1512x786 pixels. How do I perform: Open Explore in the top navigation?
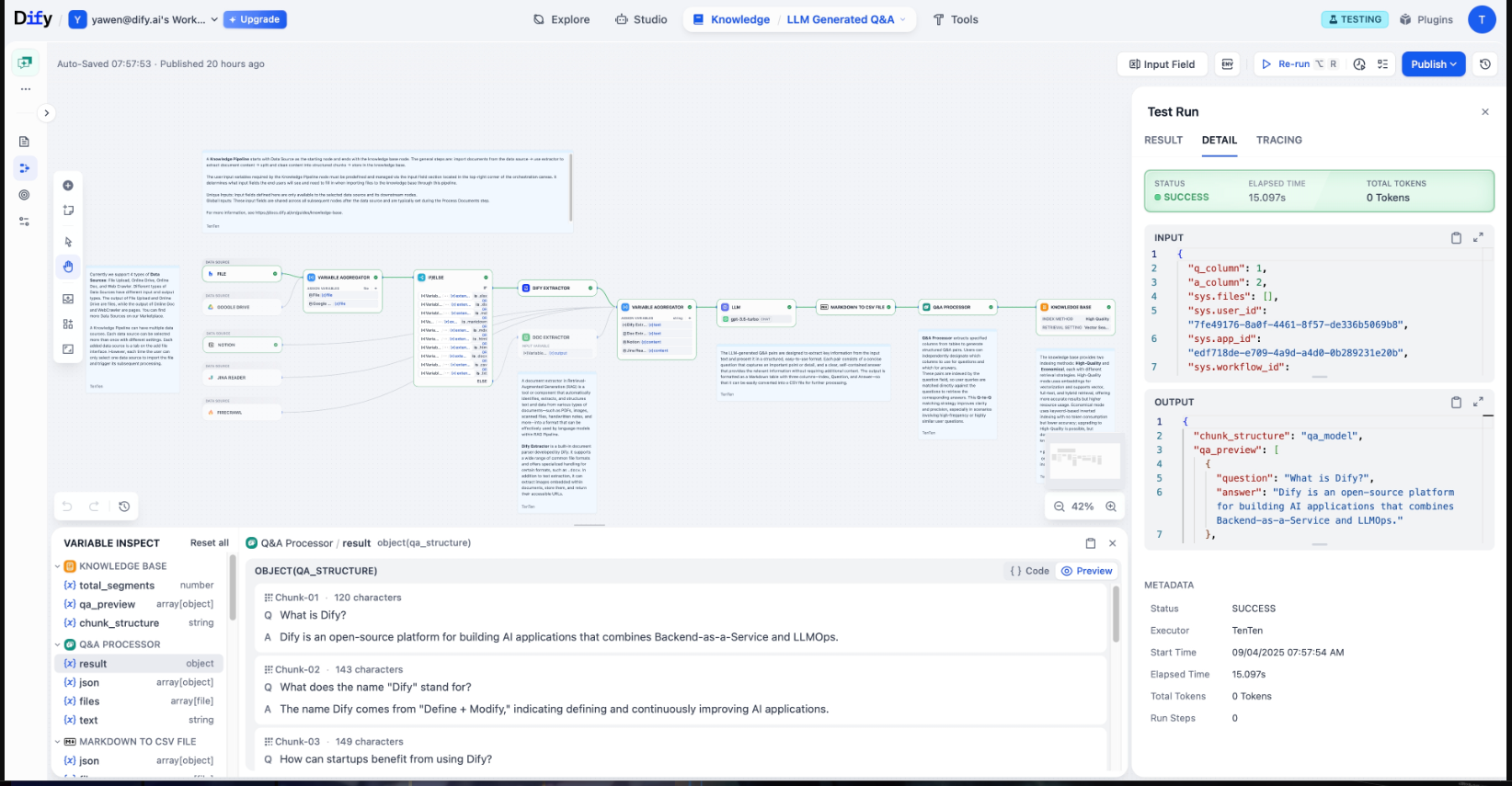tap(562, 19)
